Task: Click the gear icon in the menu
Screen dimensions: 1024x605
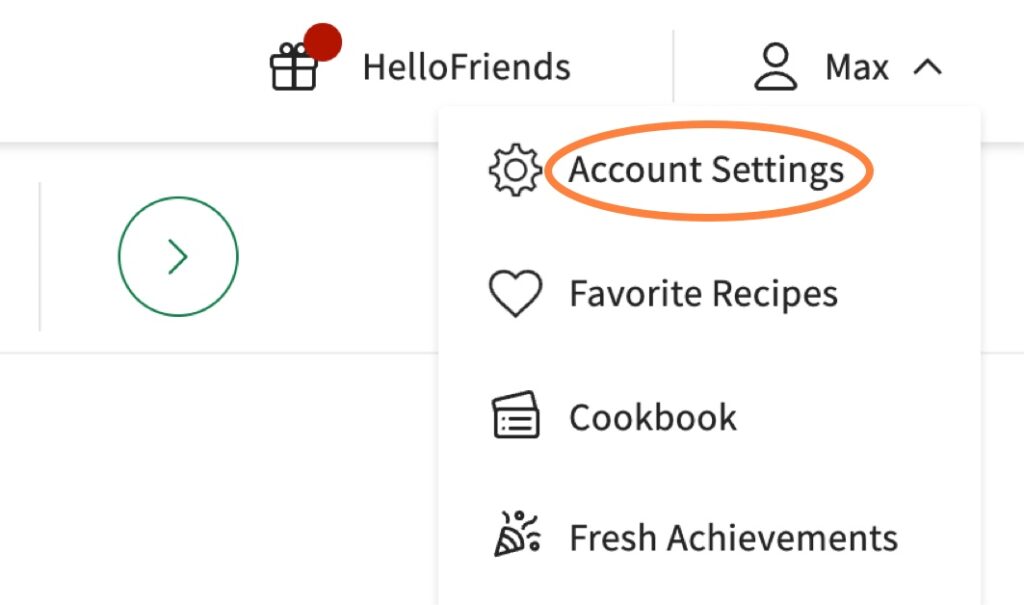Action: coord(514,170)
